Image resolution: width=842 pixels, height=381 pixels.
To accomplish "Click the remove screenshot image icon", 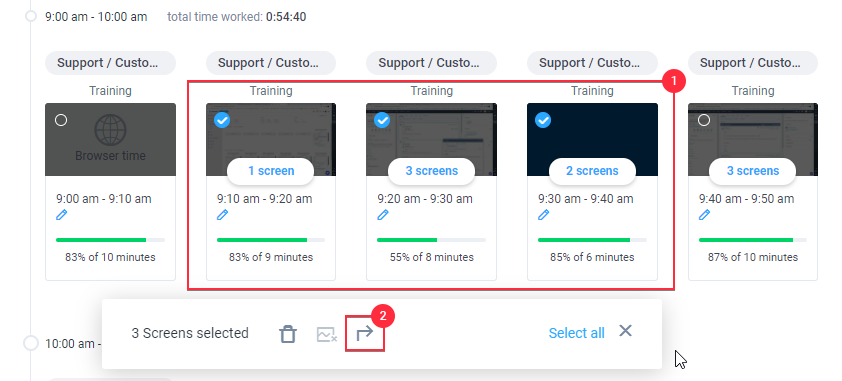I will coord(326,334).
